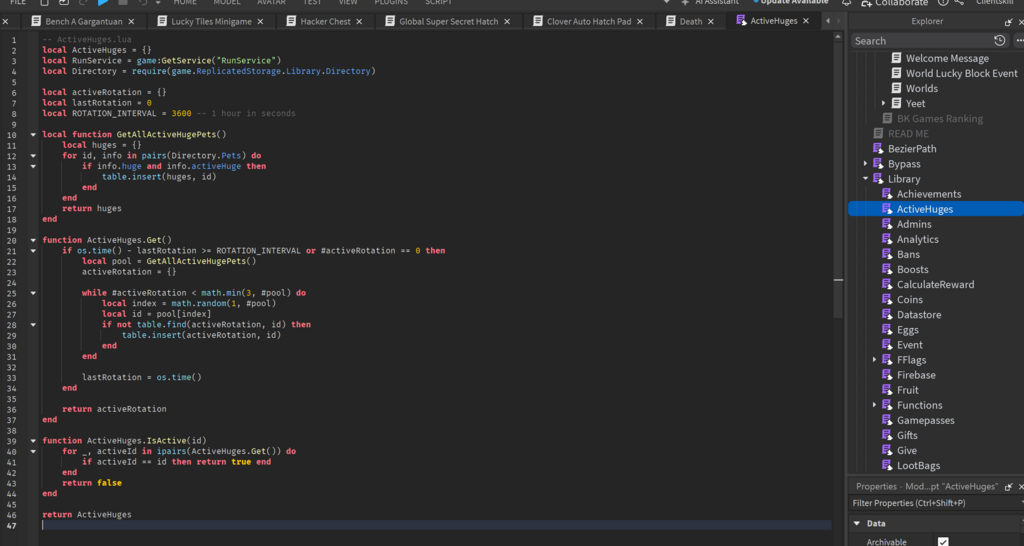The image size is (1024, 546).
Task: Click the search history icon in Explorer
Action: (x=999, y=41)
